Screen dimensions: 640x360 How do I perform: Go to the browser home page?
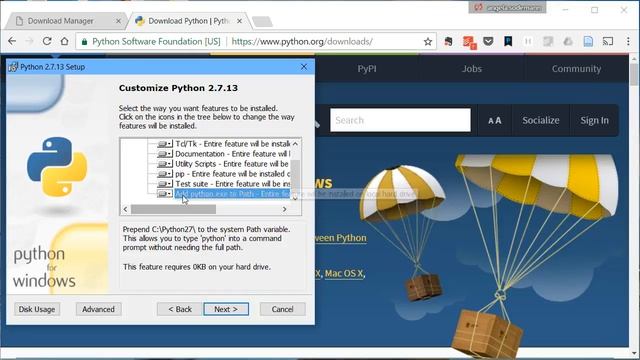(64, 41)
